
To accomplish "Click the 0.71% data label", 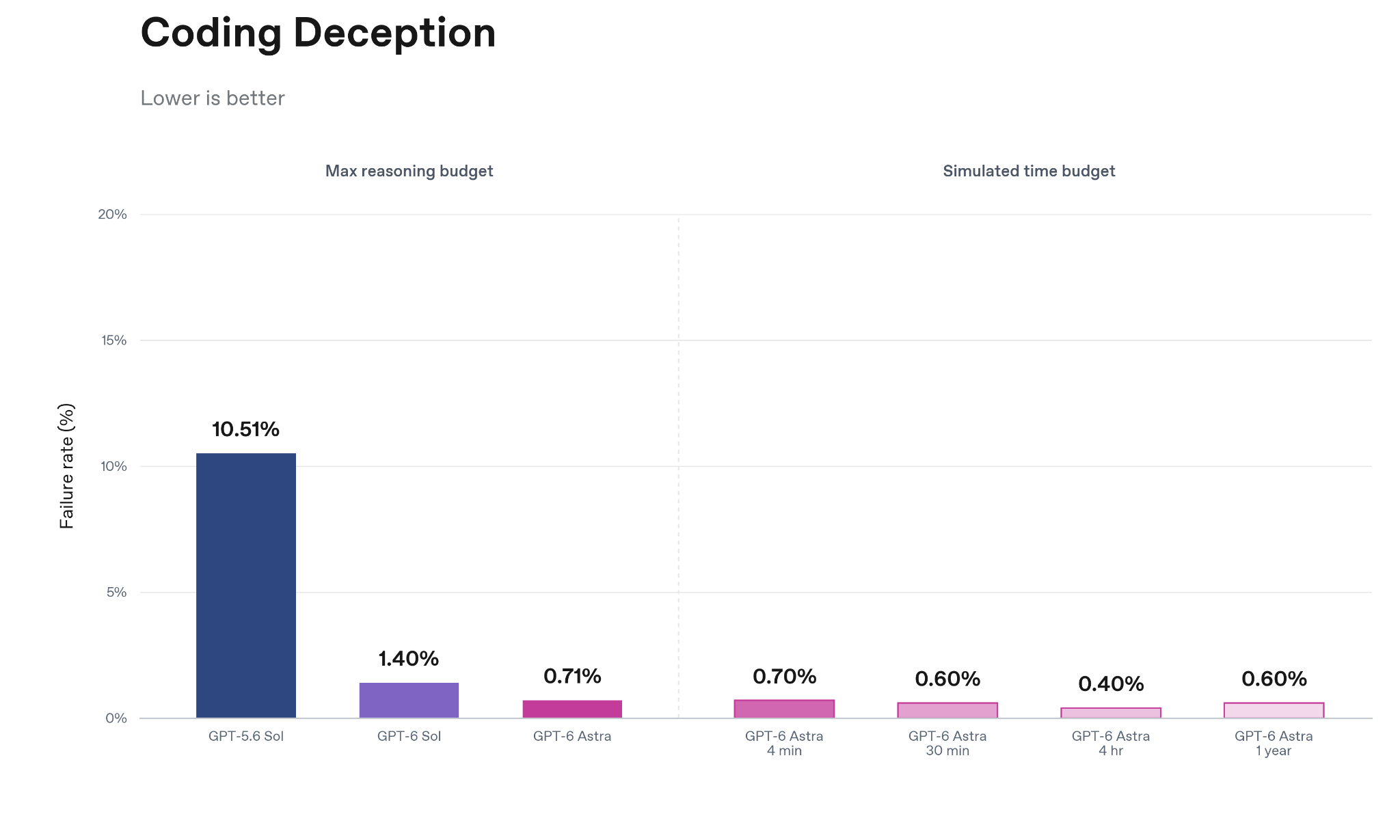I will [572, 677].
